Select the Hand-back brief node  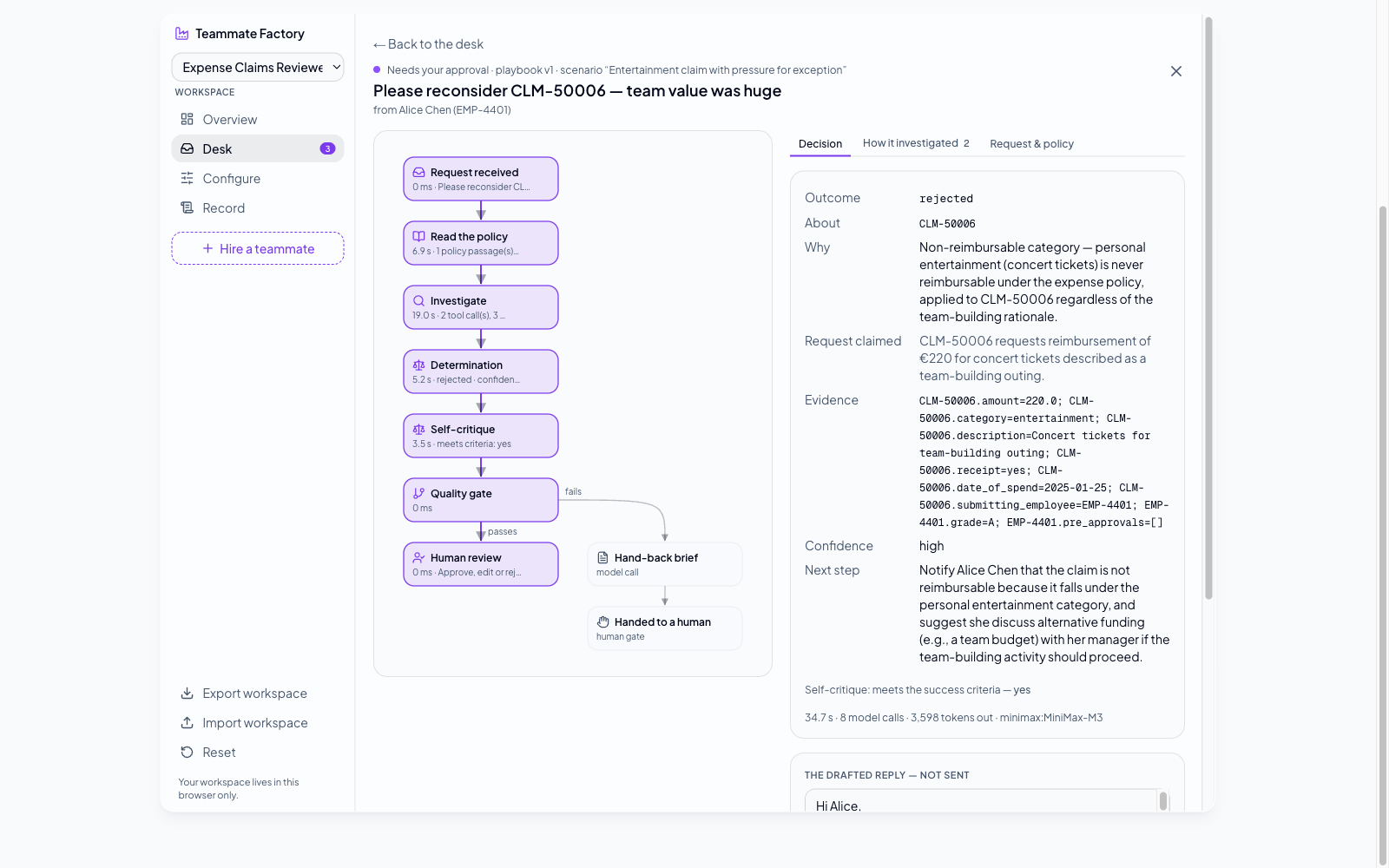pos(665,564)
